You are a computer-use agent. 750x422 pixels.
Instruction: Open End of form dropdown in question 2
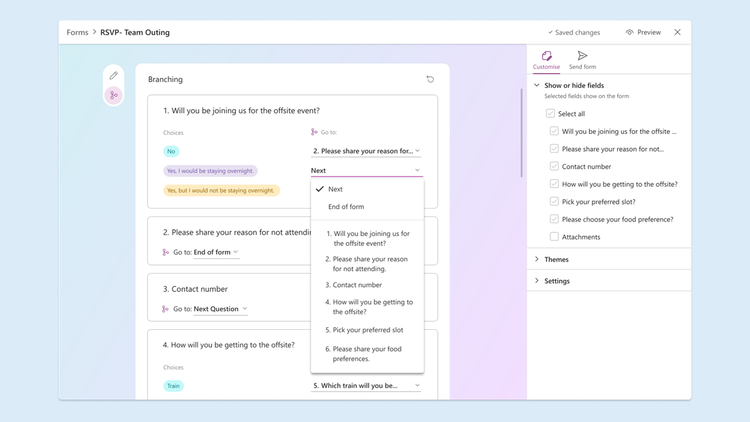[x=216, y=252]
